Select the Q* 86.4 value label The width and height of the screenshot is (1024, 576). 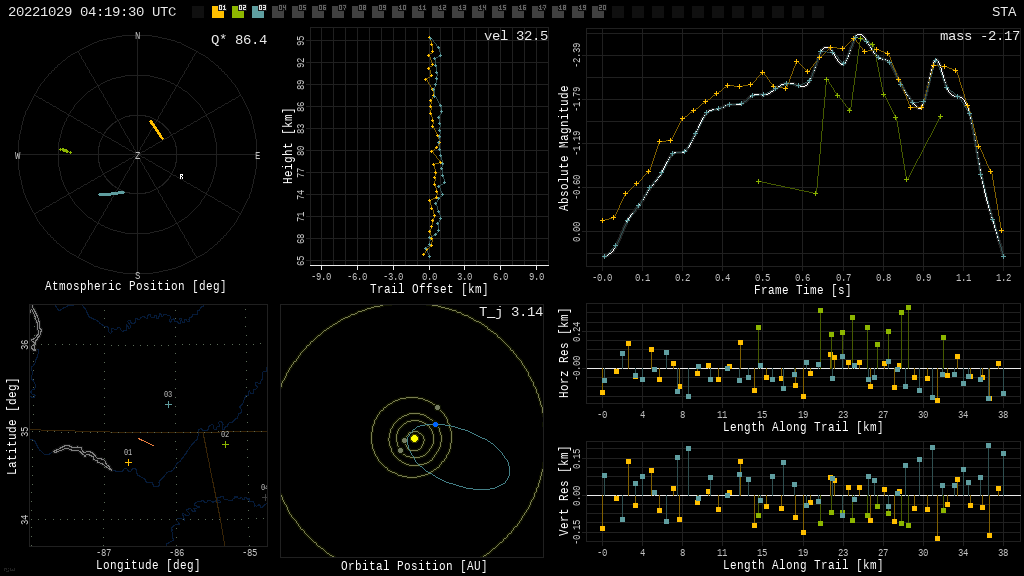238,40
